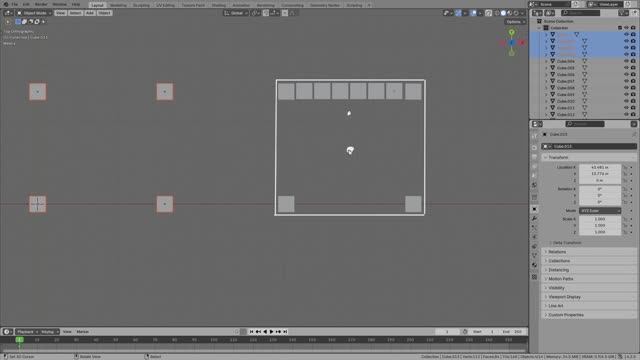Click the blue Z axis on navigation gizmo
The height and width of the screenshot is (360, 640).
(x=512, y=42)
